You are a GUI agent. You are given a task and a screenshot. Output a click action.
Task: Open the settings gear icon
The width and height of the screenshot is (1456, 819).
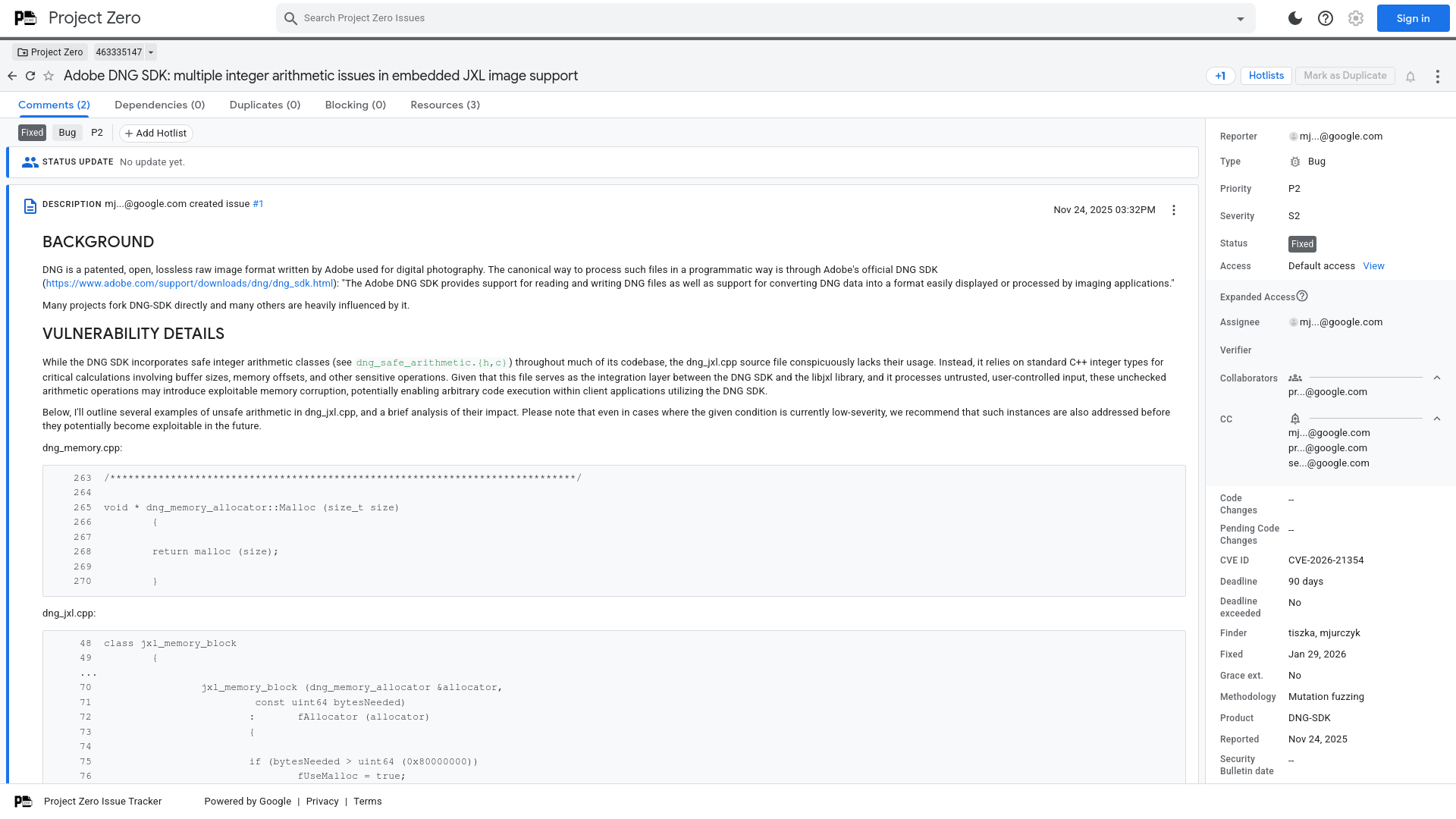1355,18
